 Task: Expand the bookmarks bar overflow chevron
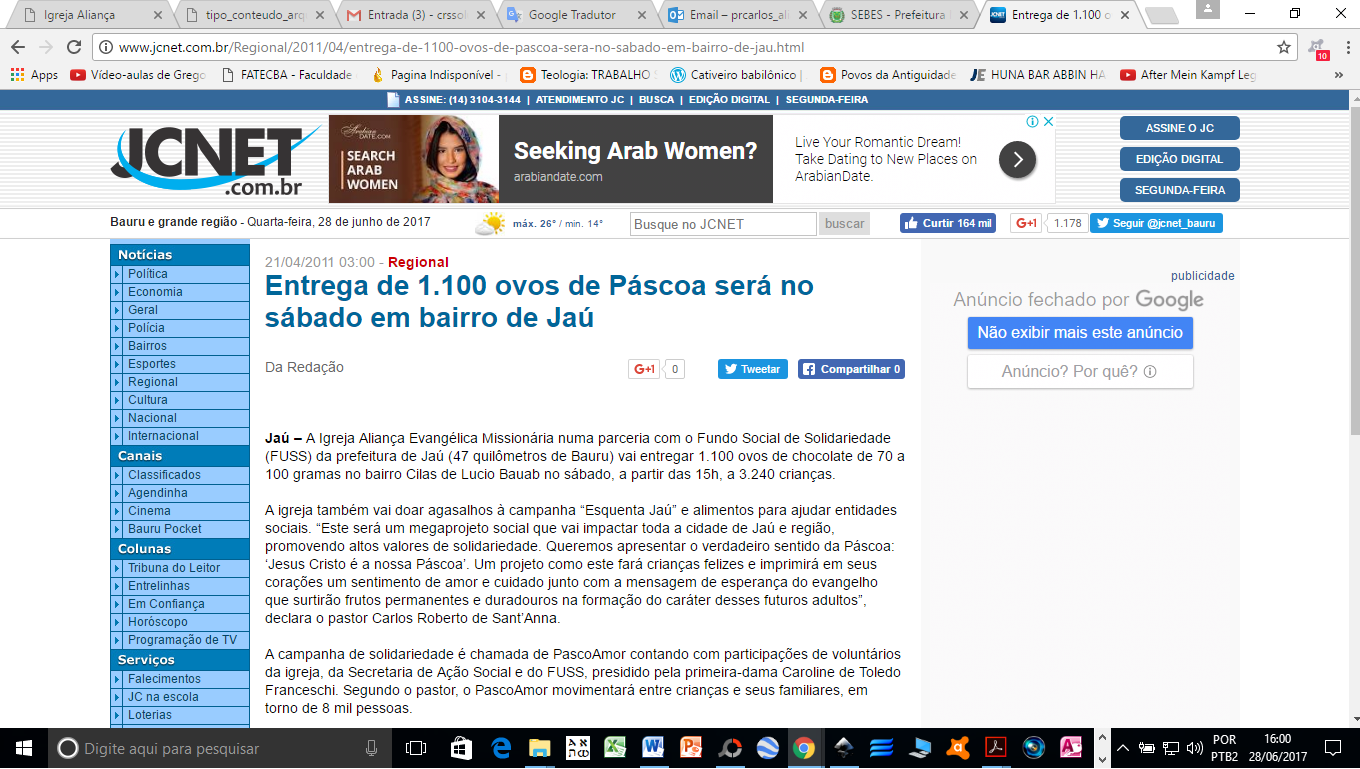(1339, 75)
